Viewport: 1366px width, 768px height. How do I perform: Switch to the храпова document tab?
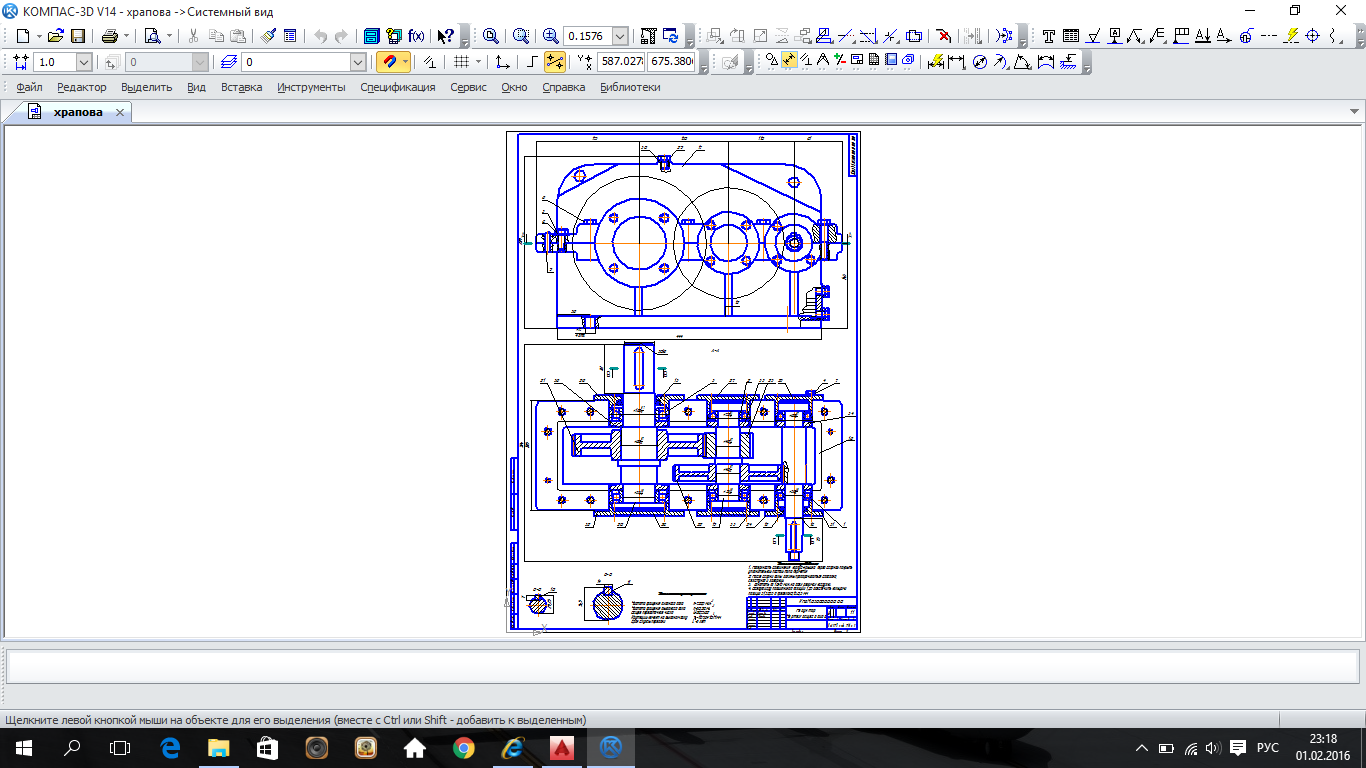pyautogui.click(x=78, y=112)
